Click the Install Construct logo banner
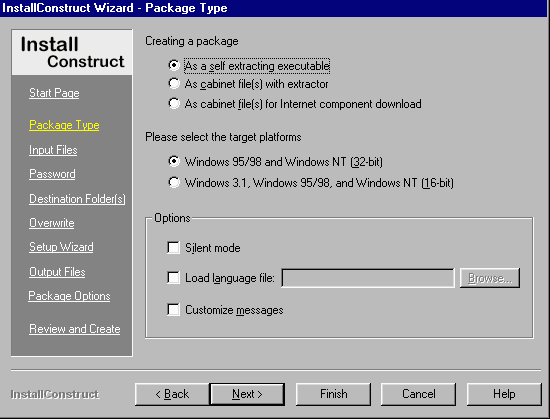This screenshot has height=420, width=550. 72,52
